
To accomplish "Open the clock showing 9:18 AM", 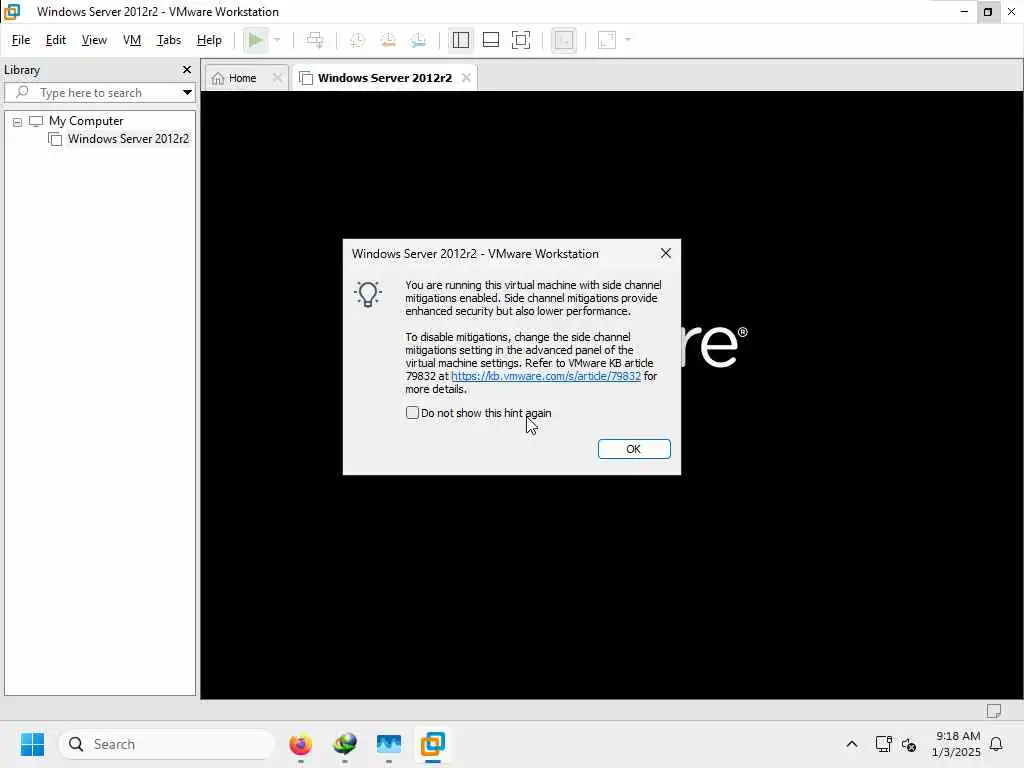I will pos(957,744).
